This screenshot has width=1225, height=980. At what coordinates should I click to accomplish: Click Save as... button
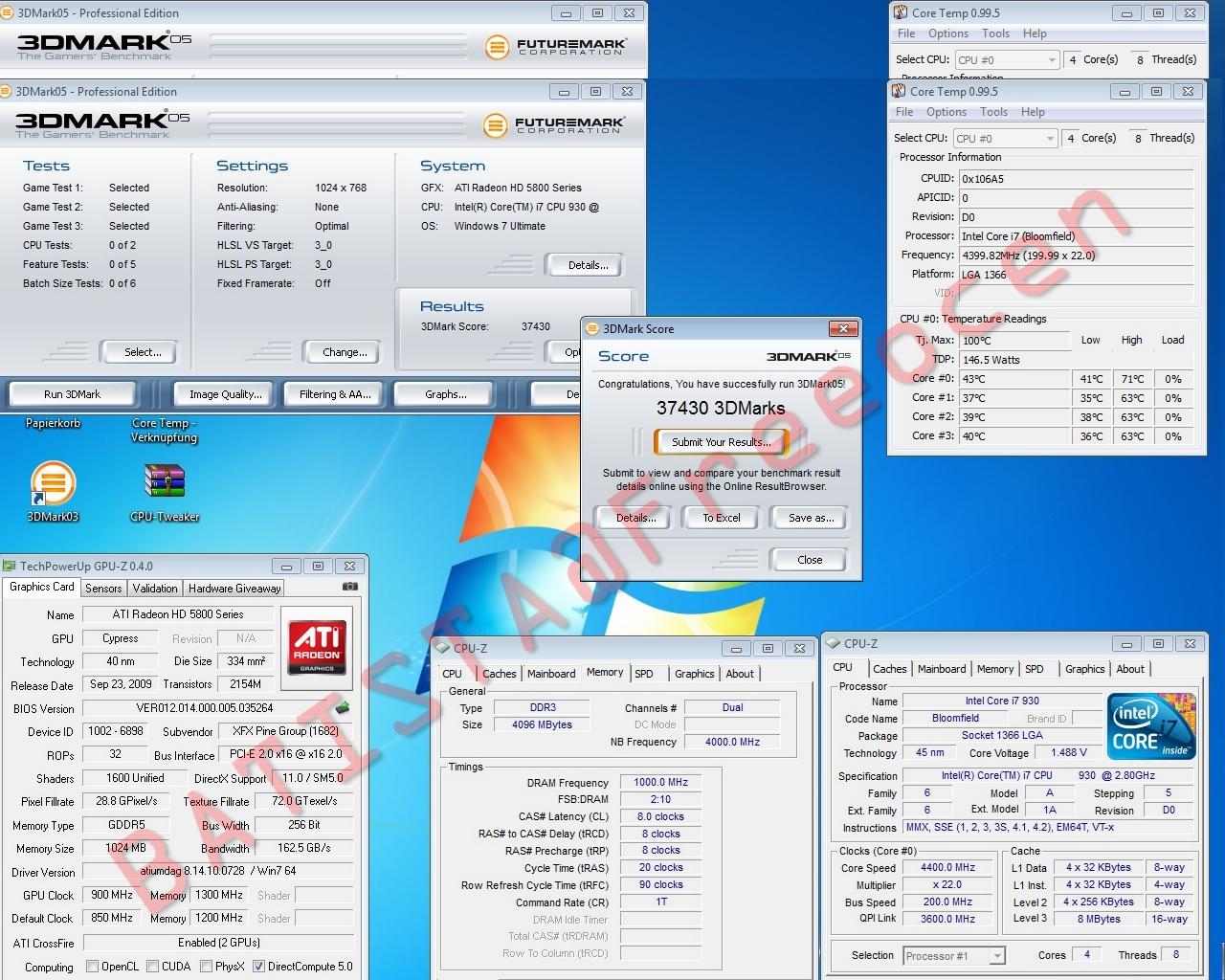pyautogui.click(x=811, y=518)
